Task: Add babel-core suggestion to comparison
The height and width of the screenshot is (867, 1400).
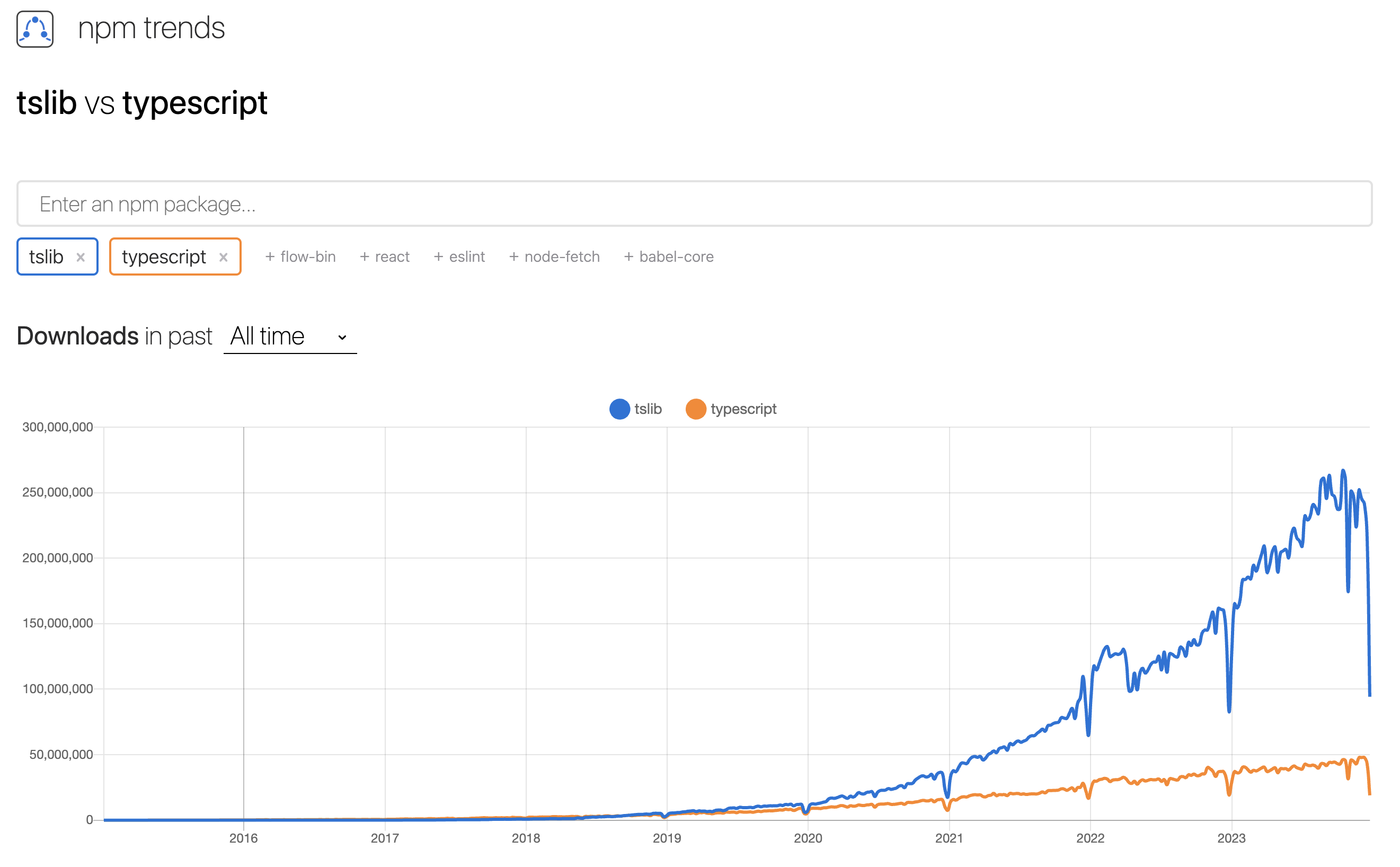Action: (x=668, y=257)
